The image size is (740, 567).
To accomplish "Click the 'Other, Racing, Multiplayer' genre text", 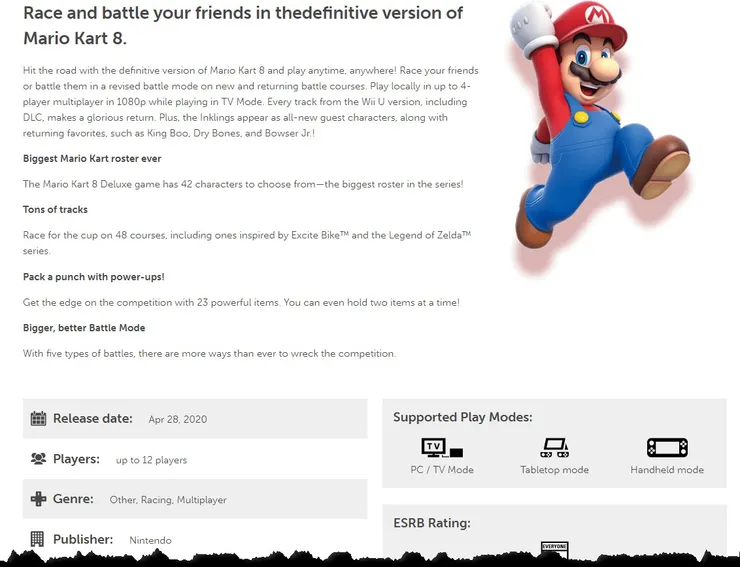I will 168,500.
